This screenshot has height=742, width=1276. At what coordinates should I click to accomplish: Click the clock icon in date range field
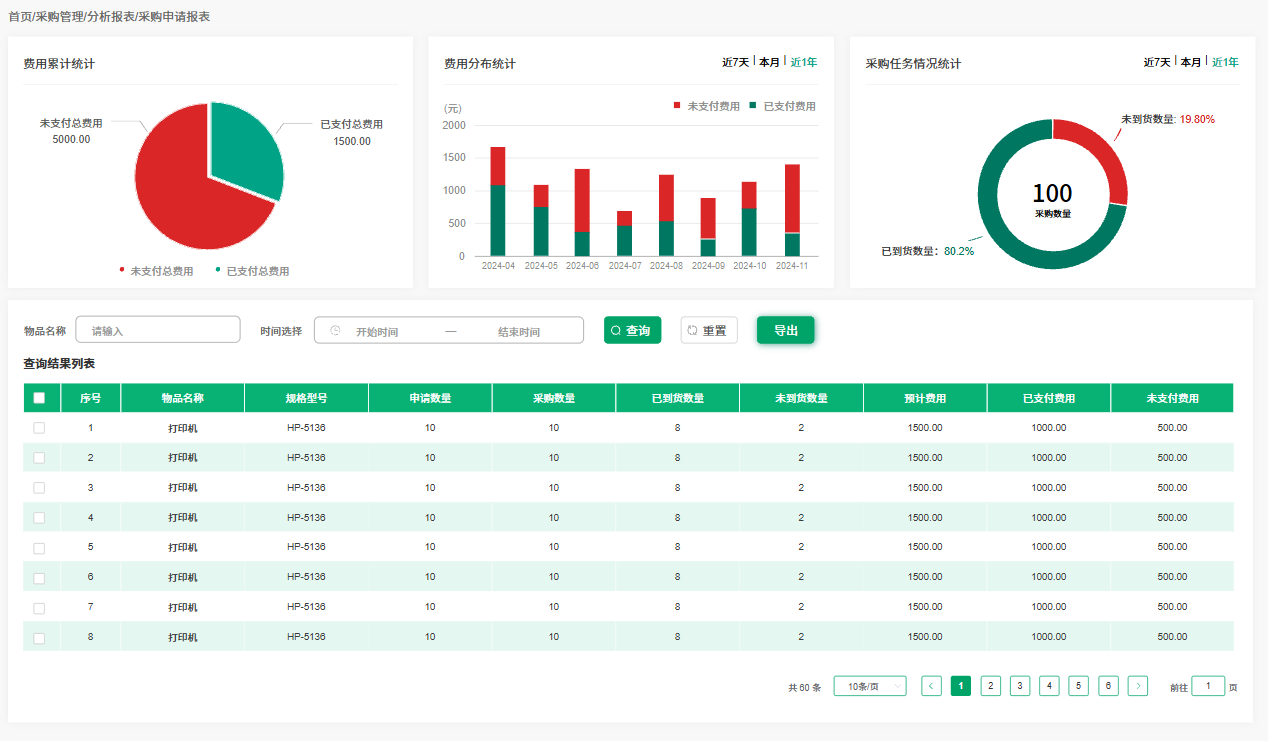coord(335,331)
